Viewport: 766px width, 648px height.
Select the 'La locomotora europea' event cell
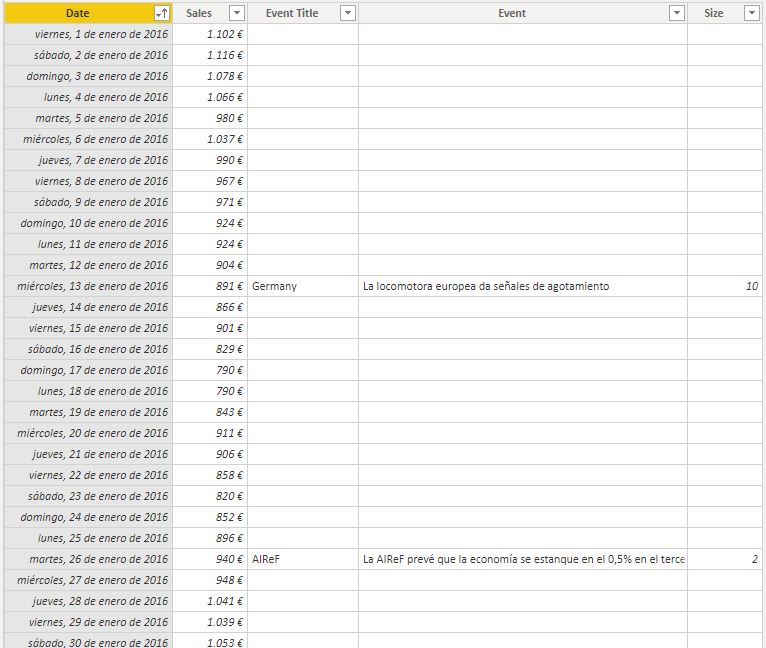click(x=522, y=286)
